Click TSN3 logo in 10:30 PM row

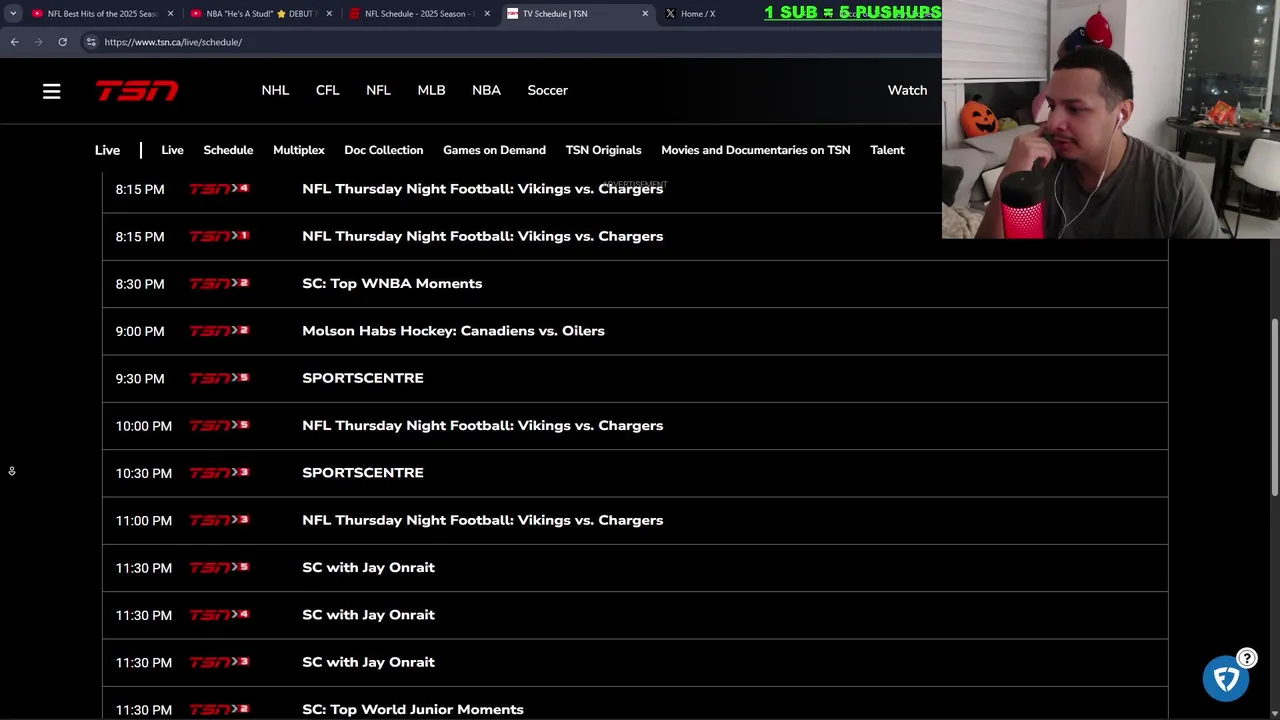219,473
